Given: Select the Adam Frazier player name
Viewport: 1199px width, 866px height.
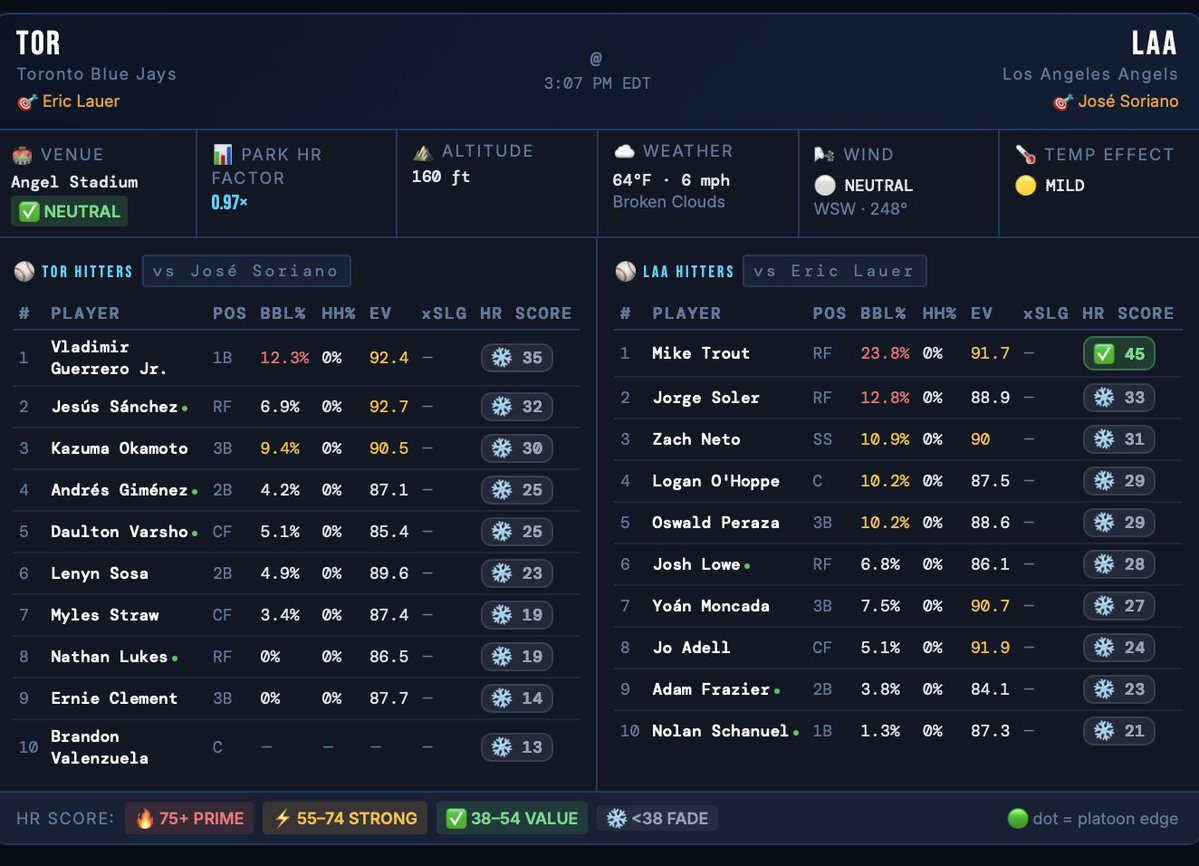Looking at the screenshot, I should coord(710,689).
